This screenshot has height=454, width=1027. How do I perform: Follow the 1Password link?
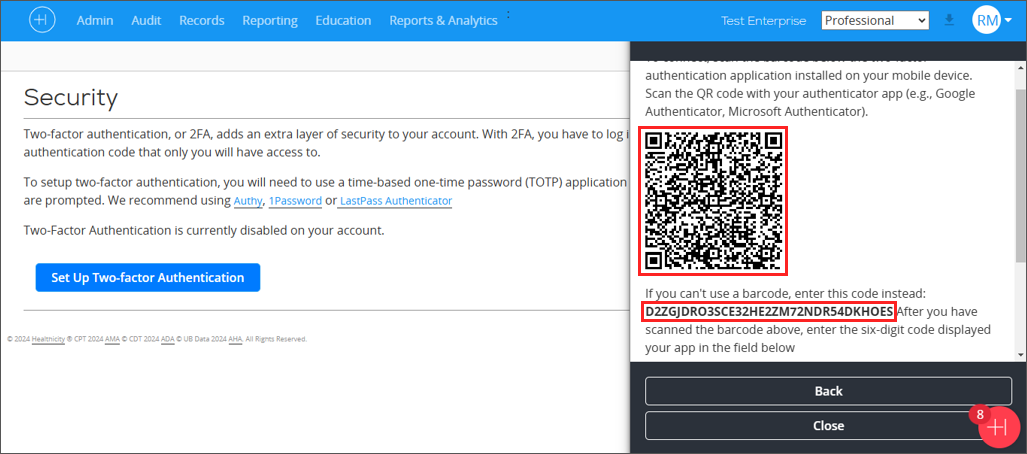click(x=295, y=201)
